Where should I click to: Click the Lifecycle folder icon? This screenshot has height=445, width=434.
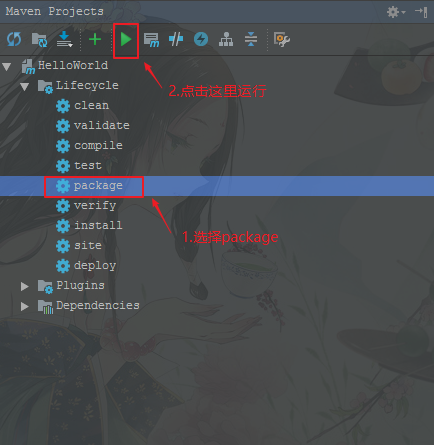click(45, 87)
